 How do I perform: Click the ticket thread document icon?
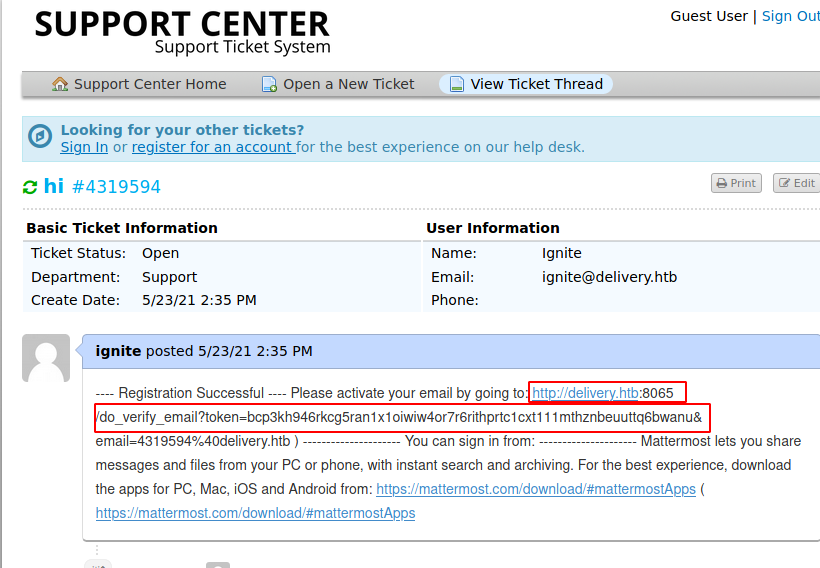click(457, 84)
